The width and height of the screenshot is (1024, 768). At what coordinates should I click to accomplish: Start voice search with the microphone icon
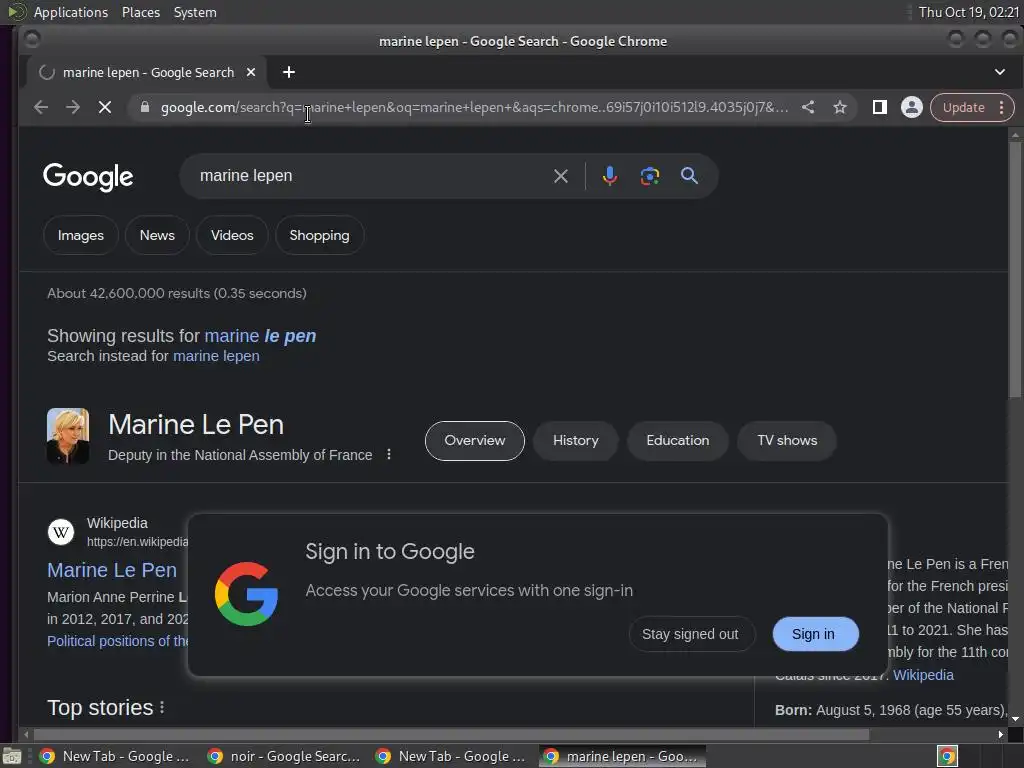[x=610, y=176]
